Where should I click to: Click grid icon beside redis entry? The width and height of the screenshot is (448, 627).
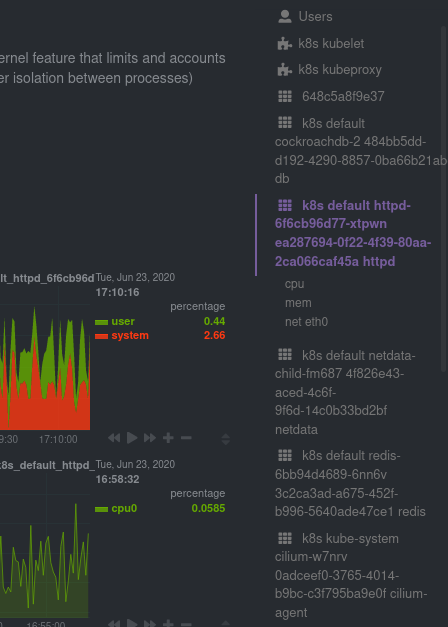click(x=284, y=455)
